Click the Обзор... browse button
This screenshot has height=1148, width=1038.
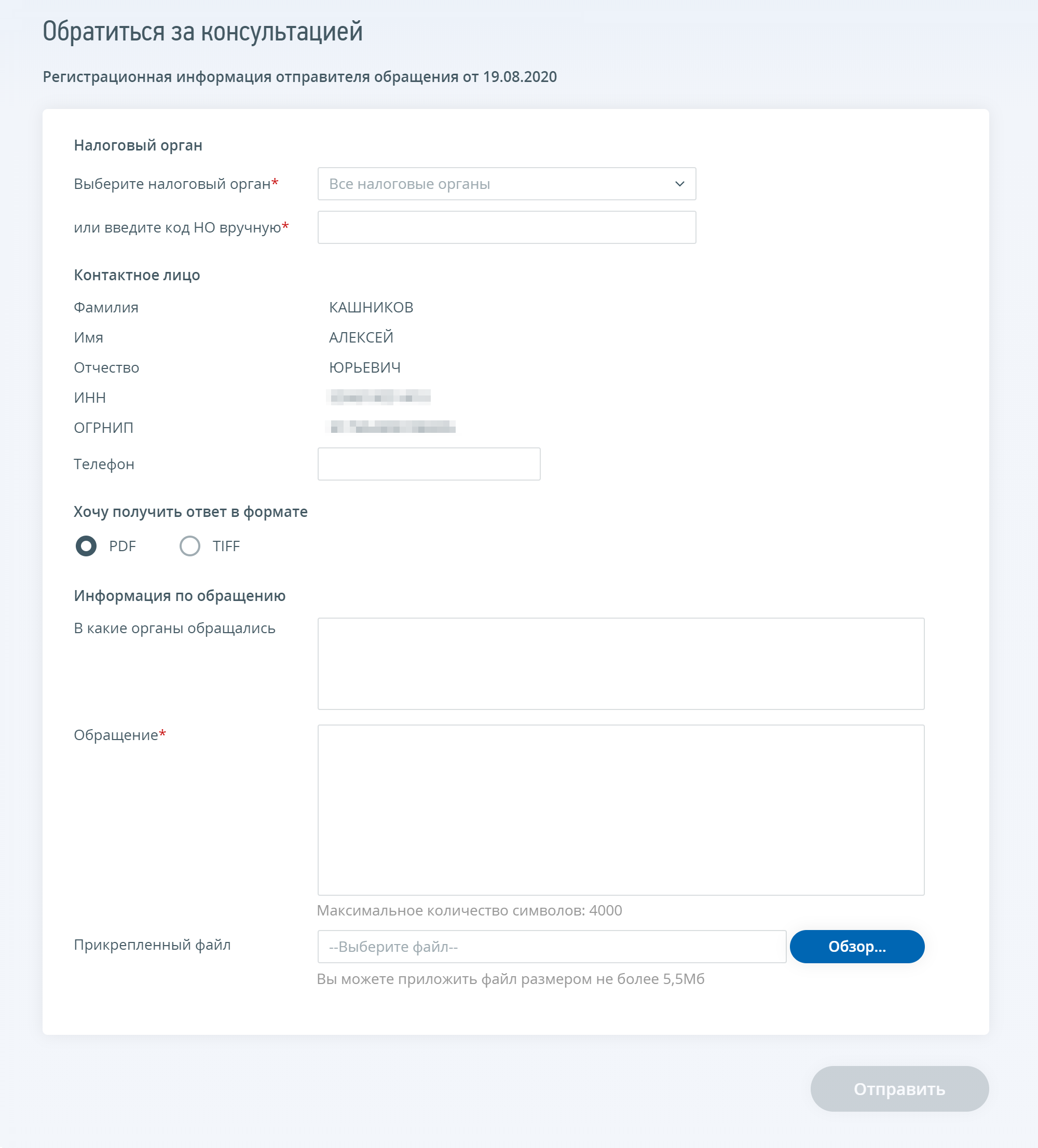click(857, 947)
